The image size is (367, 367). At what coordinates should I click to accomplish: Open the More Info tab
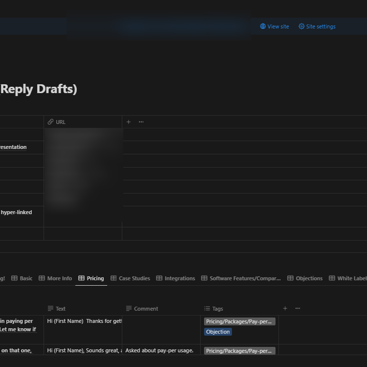pyautogui.click(x=55, y=278)
